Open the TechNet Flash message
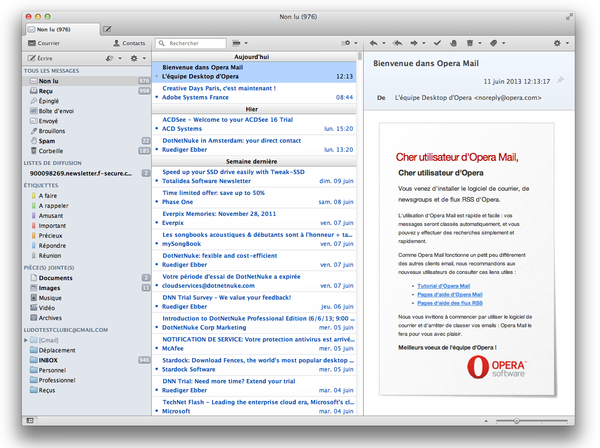Viewport: 600px width, 448px height. point(254,407)
